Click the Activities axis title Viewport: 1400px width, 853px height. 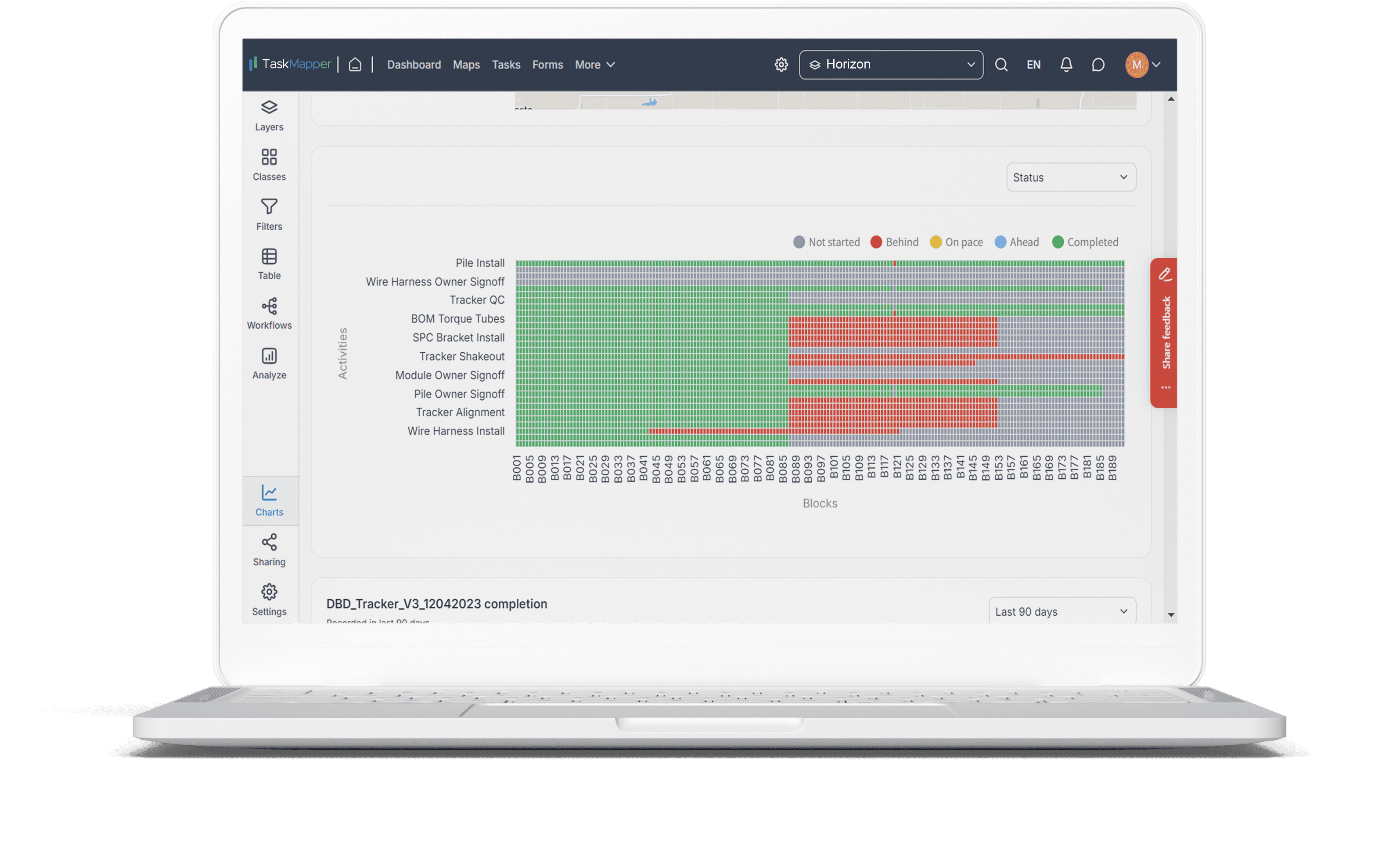pos(342,353)
